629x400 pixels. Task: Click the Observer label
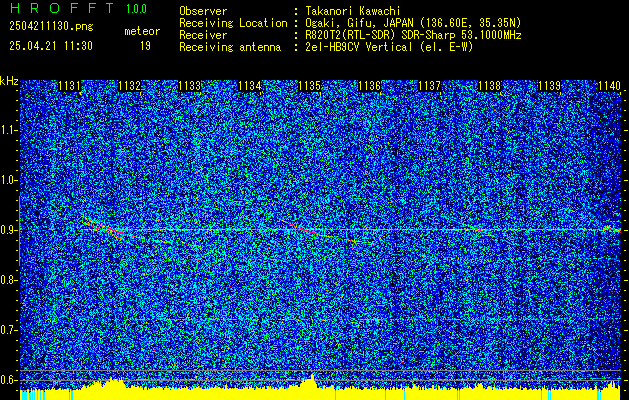tap(203, 11)
